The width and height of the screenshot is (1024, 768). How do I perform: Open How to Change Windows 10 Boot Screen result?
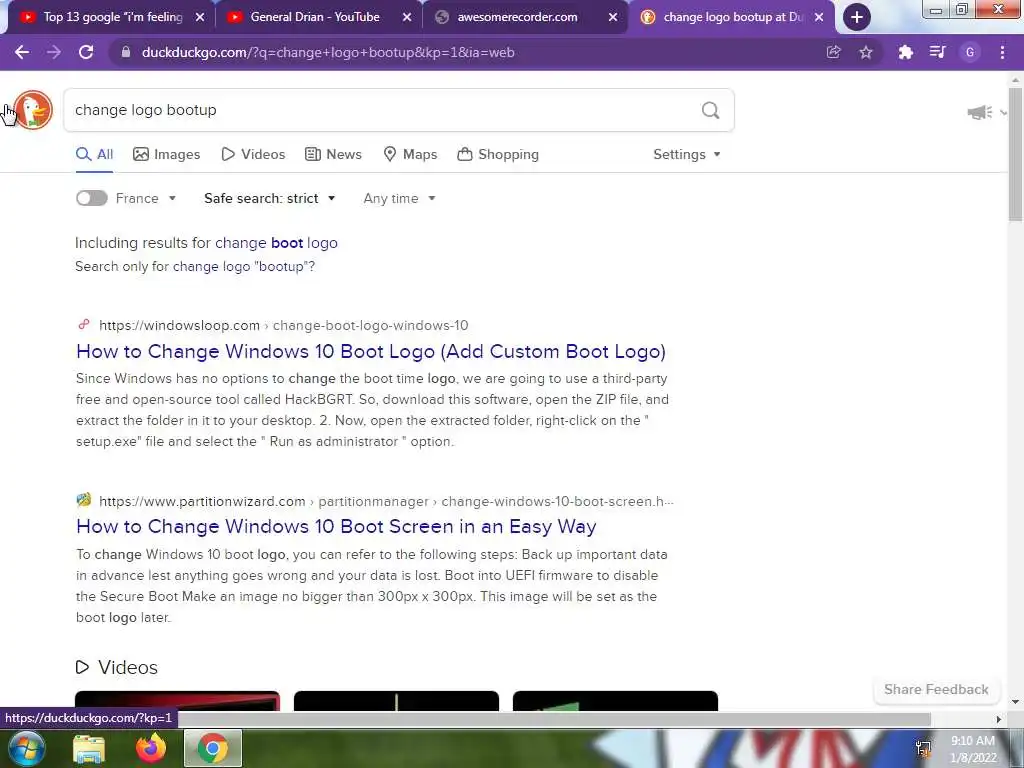(336, 526)
